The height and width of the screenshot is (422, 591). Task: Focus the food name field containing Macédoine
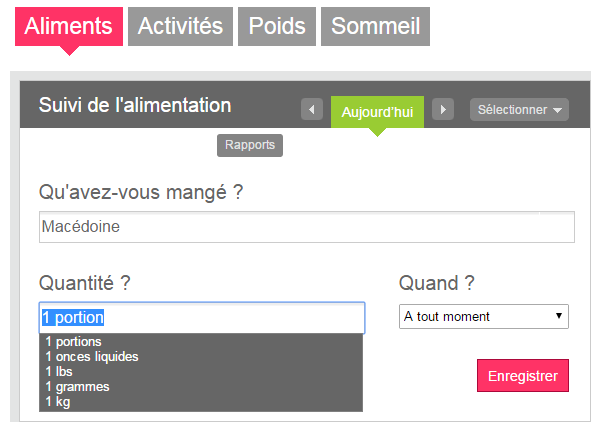(307, 227)
